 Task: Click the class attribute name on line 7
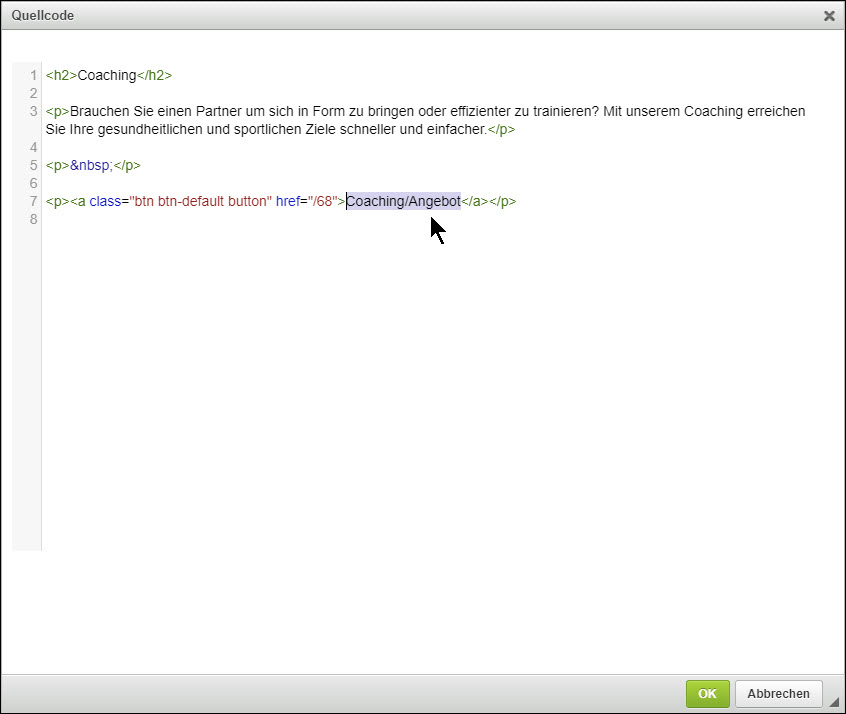[105, 201]
